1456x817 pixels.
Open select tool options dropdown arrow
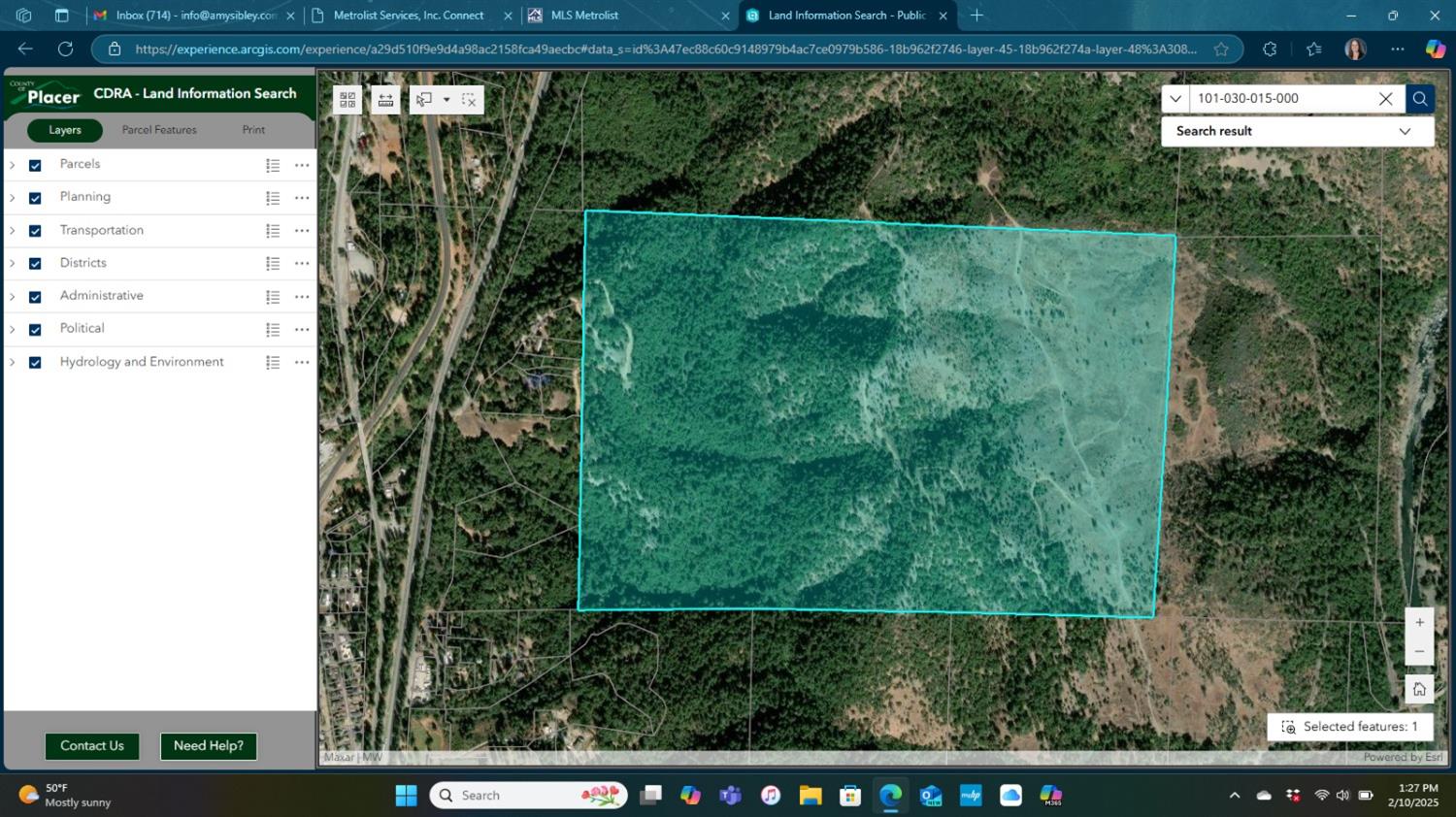(x=447, y=100)
